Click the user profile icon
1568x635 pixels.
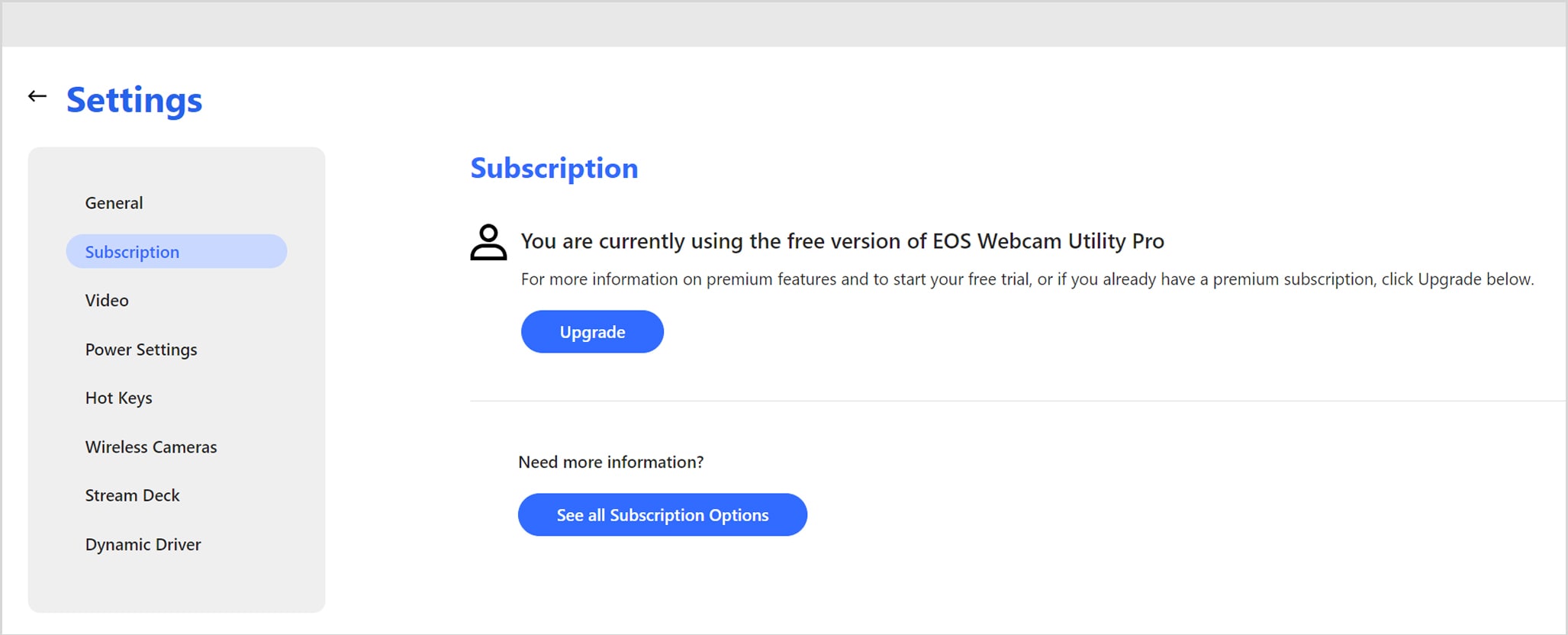pos(488,243)
